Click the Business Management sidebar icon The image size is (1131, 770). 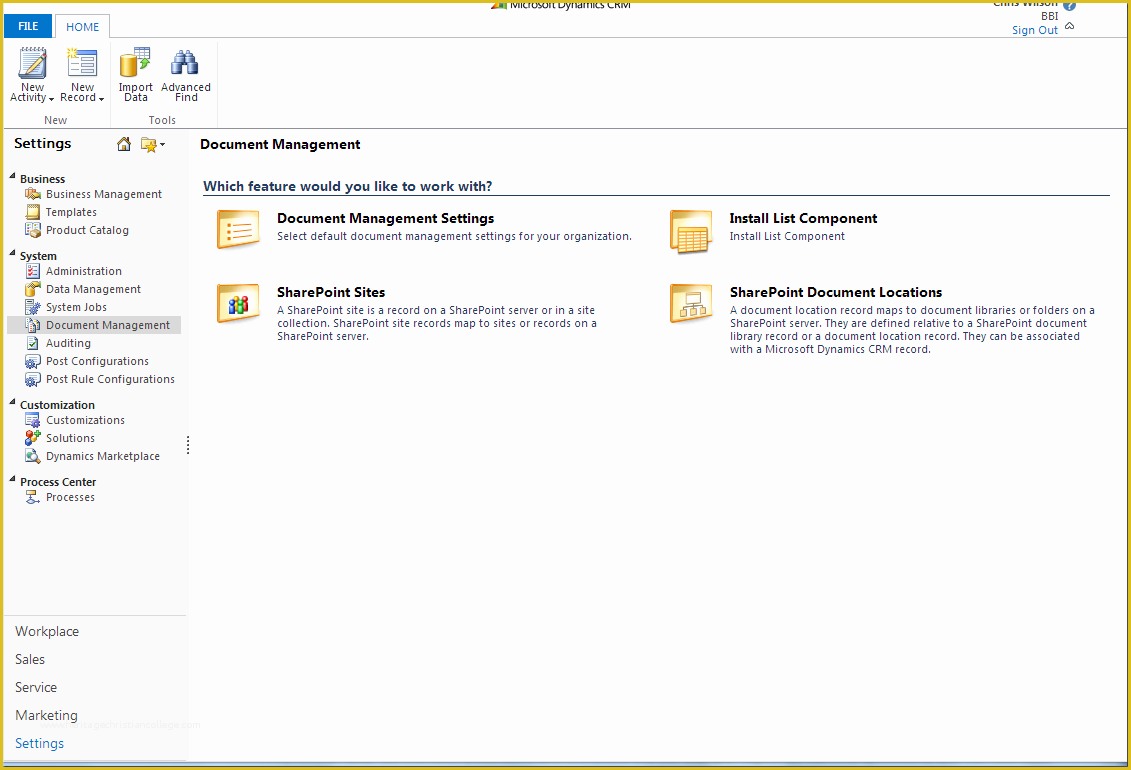(x=32, y=194)
